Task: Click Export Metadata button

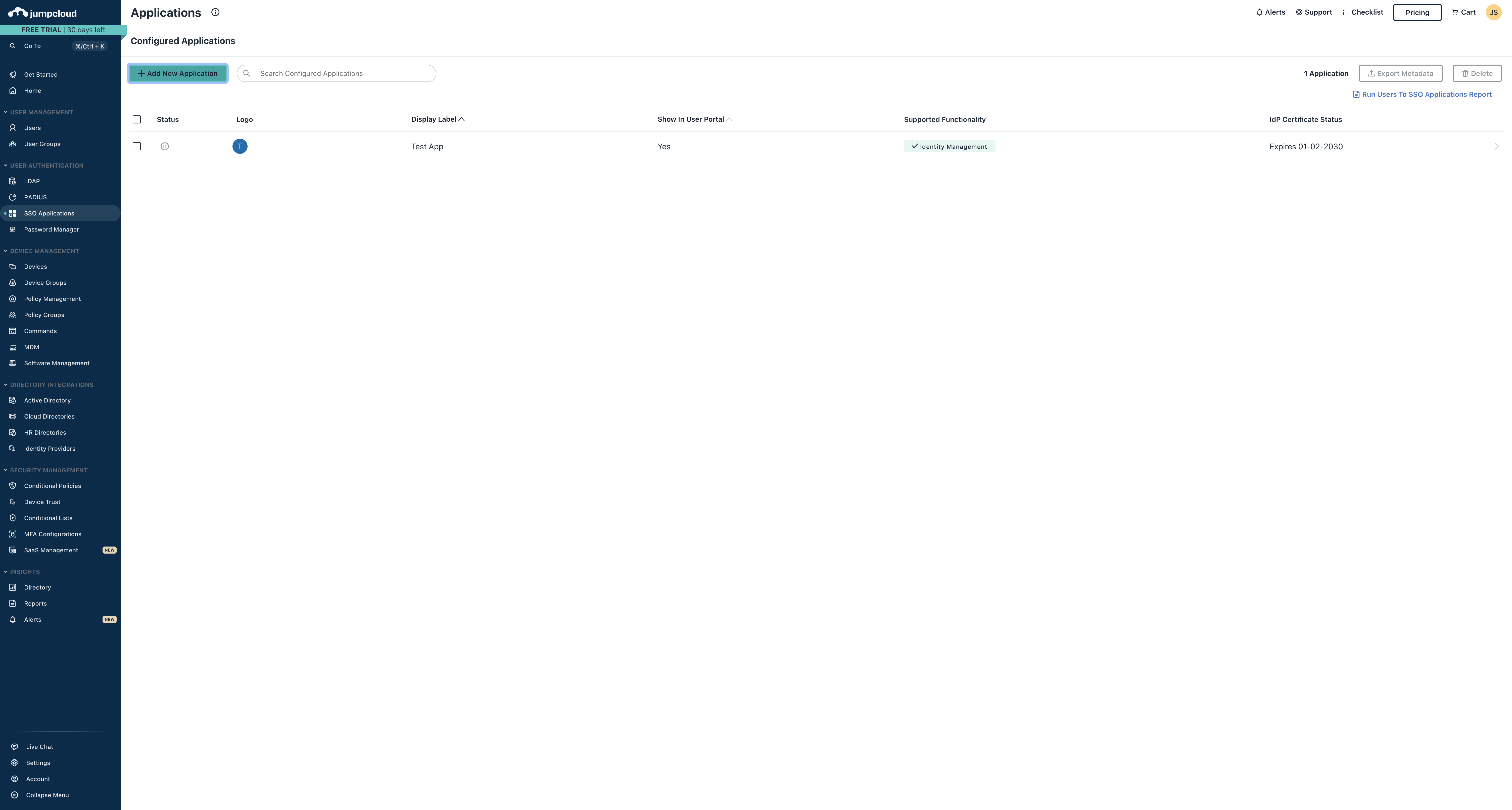Action: (x=1400, y=73)
